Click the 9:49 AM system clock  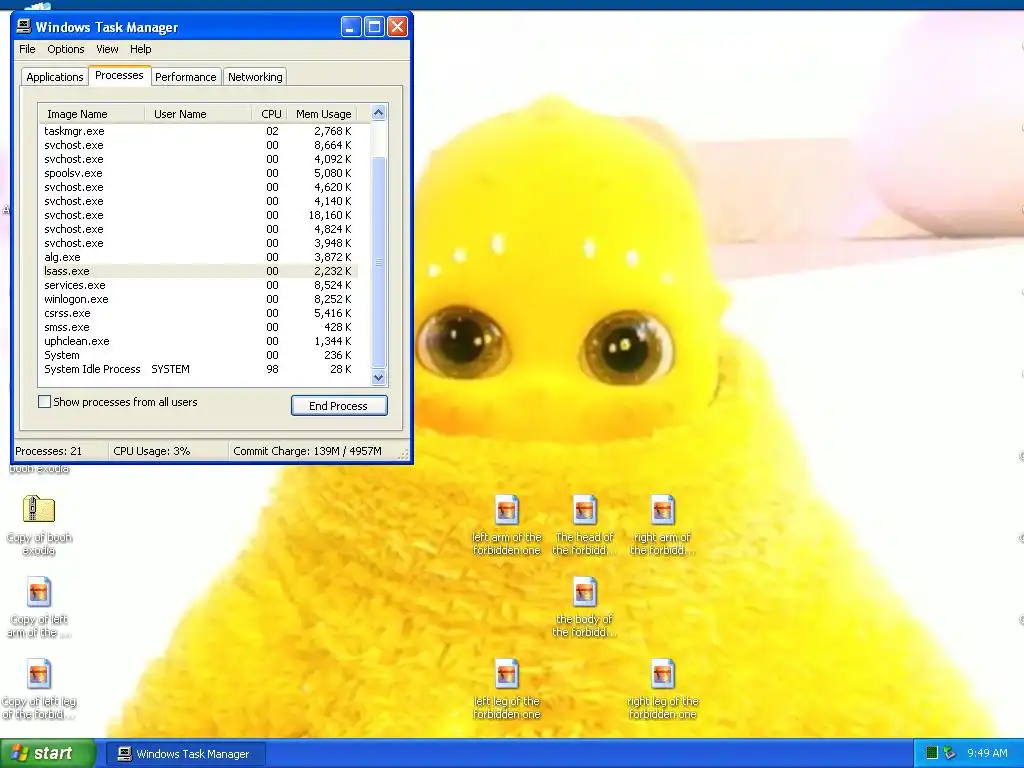click(x=987, y=753)
